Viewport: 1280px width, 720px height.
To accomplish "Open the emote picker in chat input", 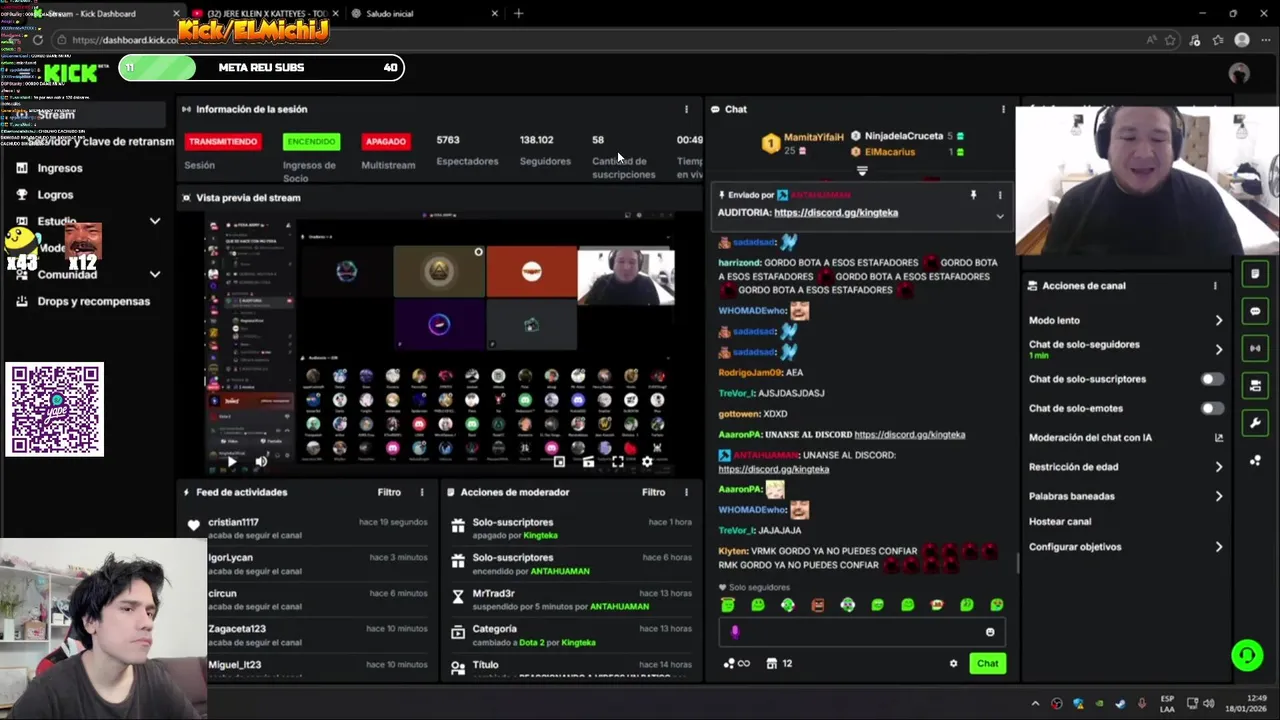I will [x=990, y=632].
